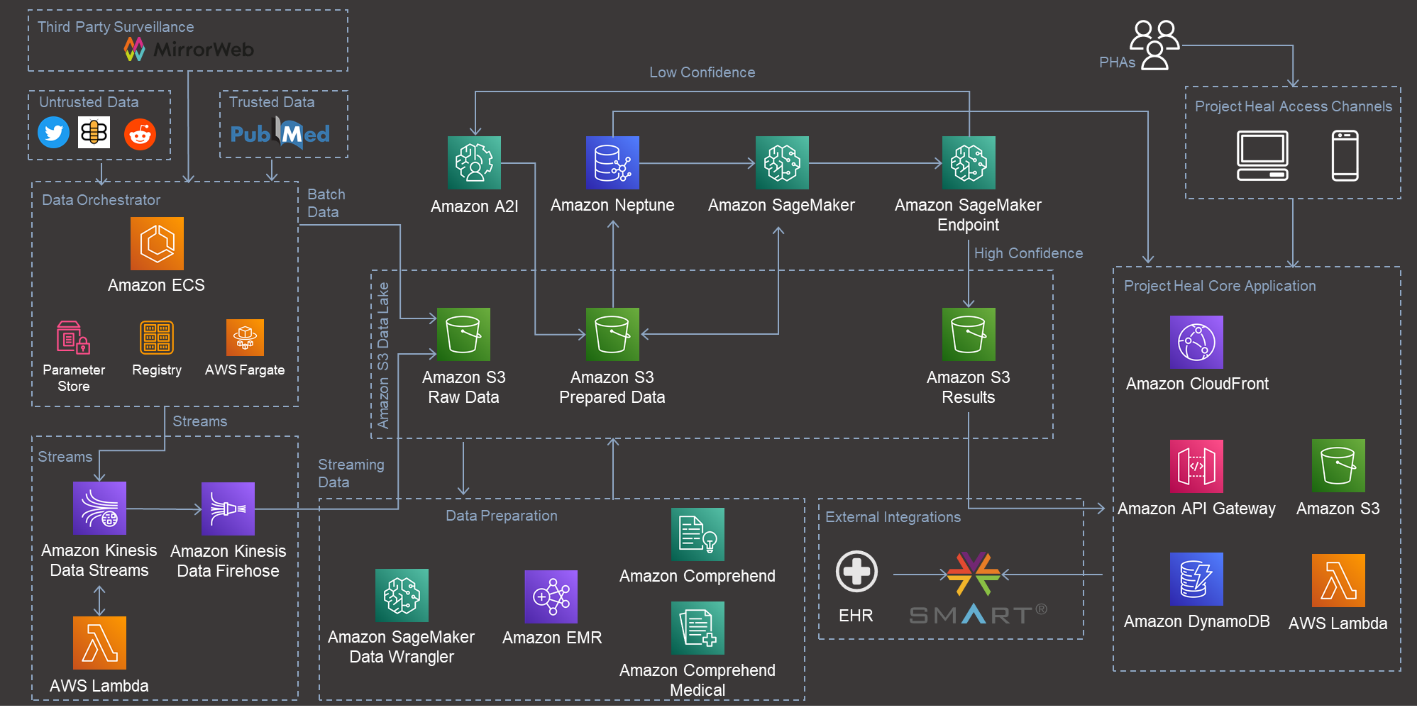Screen dimensions: 1417x710
Task: Select the Registry icon
Action: pos(157,339)
